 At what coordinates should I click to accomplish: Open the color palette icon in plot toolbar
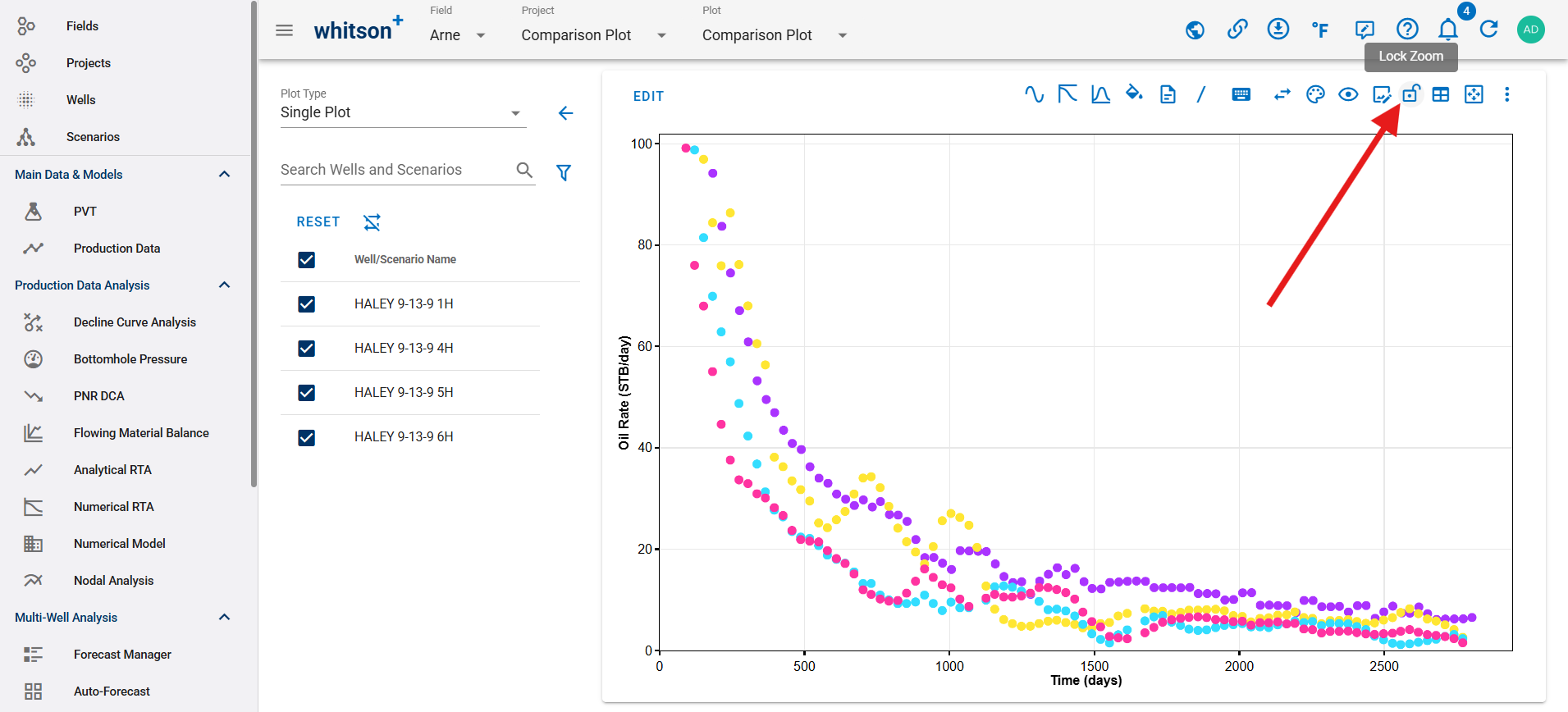[1315, 94]
